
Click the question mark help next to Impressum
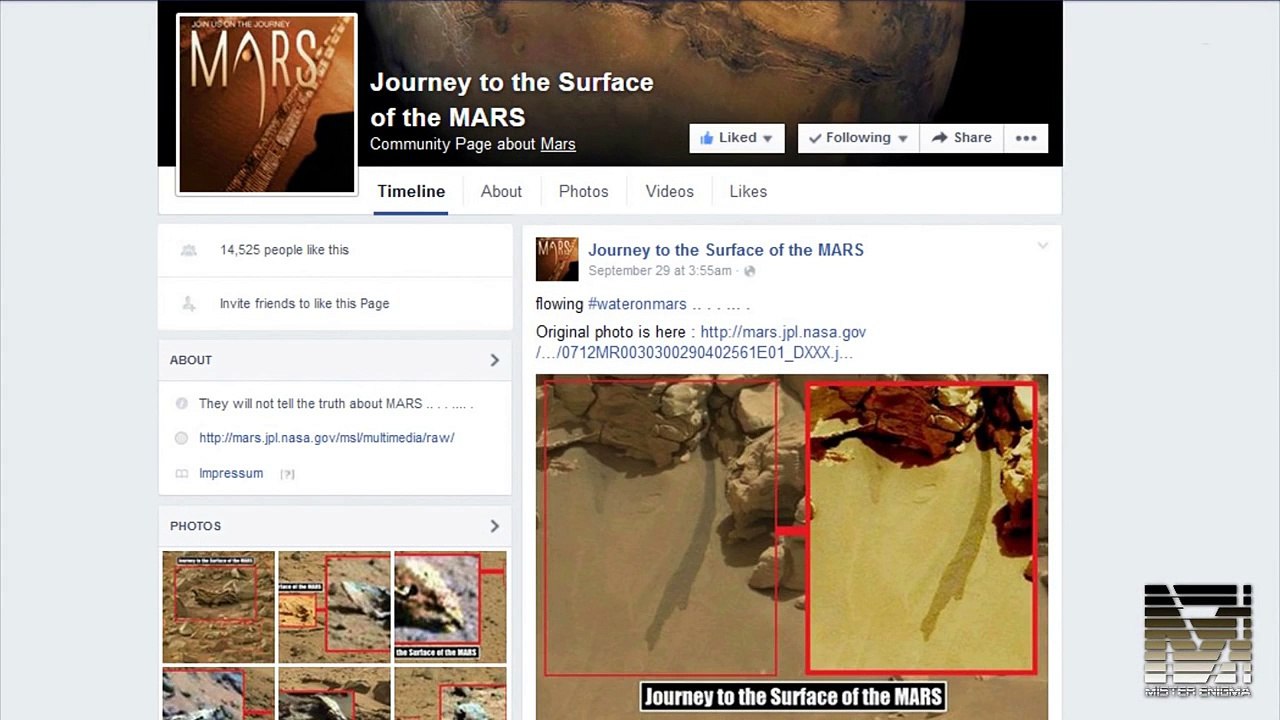coord(287,474)
